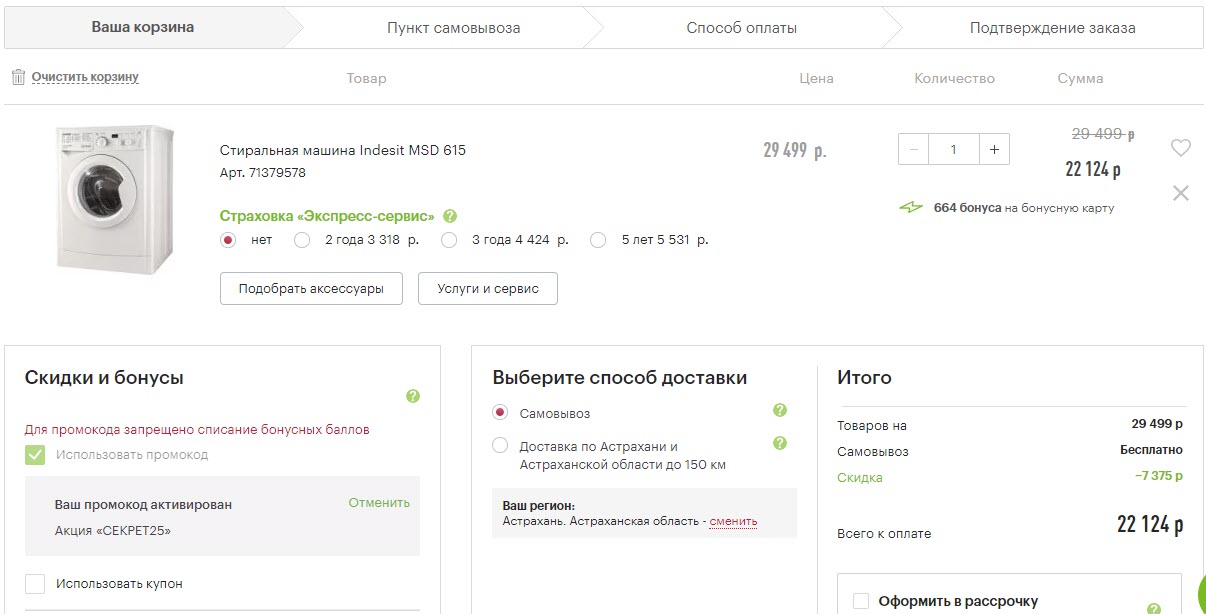Remove item using the X icon

(1180, 193)
